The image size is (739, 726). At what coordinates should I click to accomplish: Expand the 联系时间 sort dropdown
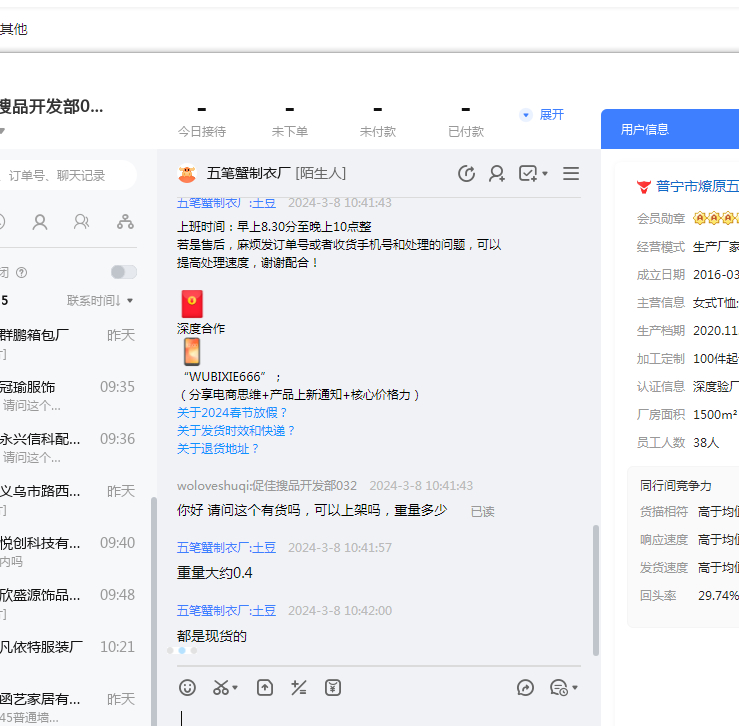[100, 300]
